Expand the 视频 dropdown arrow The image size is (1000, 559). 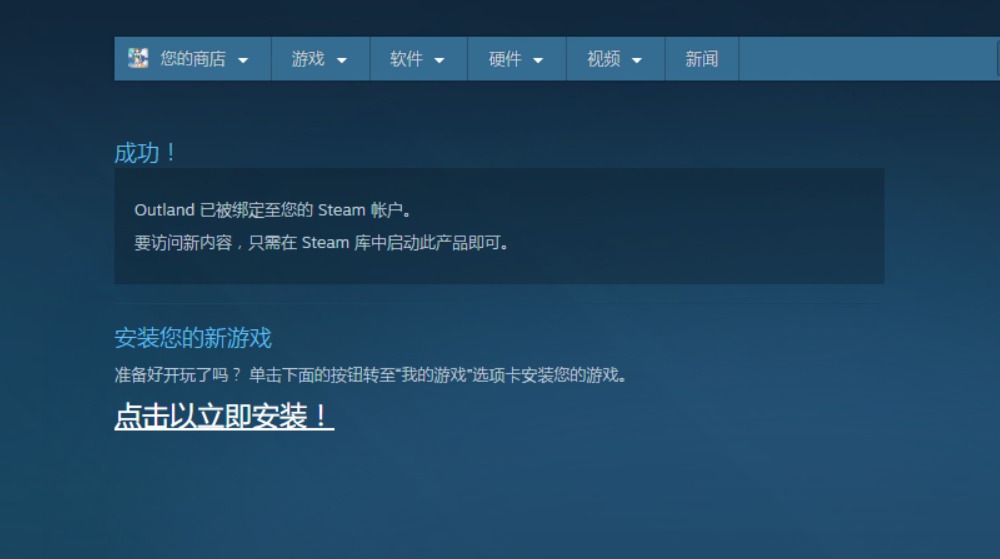pyautogui.click(x=636, y=61)
